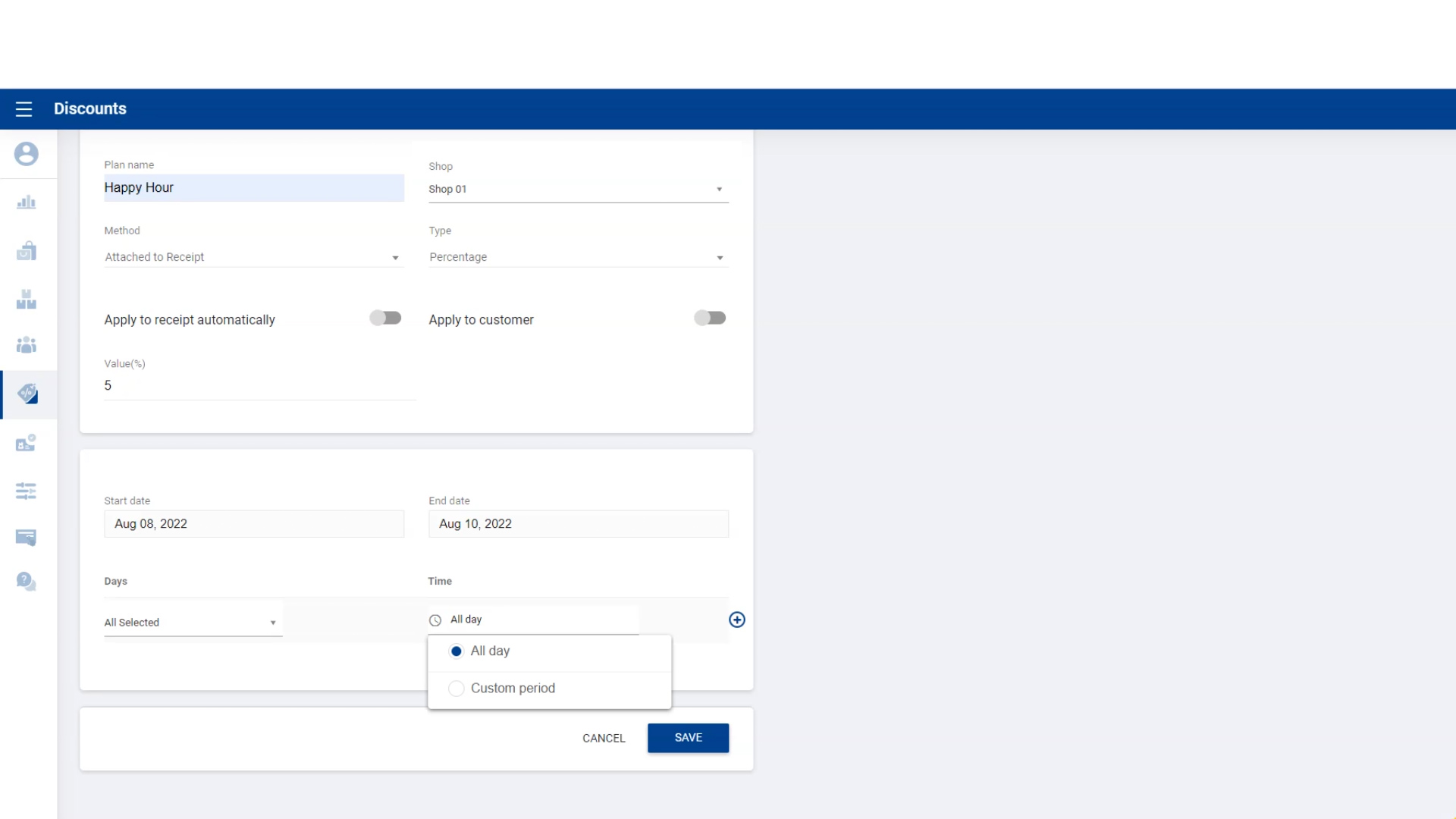The image size is (1456, 819).
Task: Open the sliders settings icon
Action: pyautogui.click(x=26, y=491)
